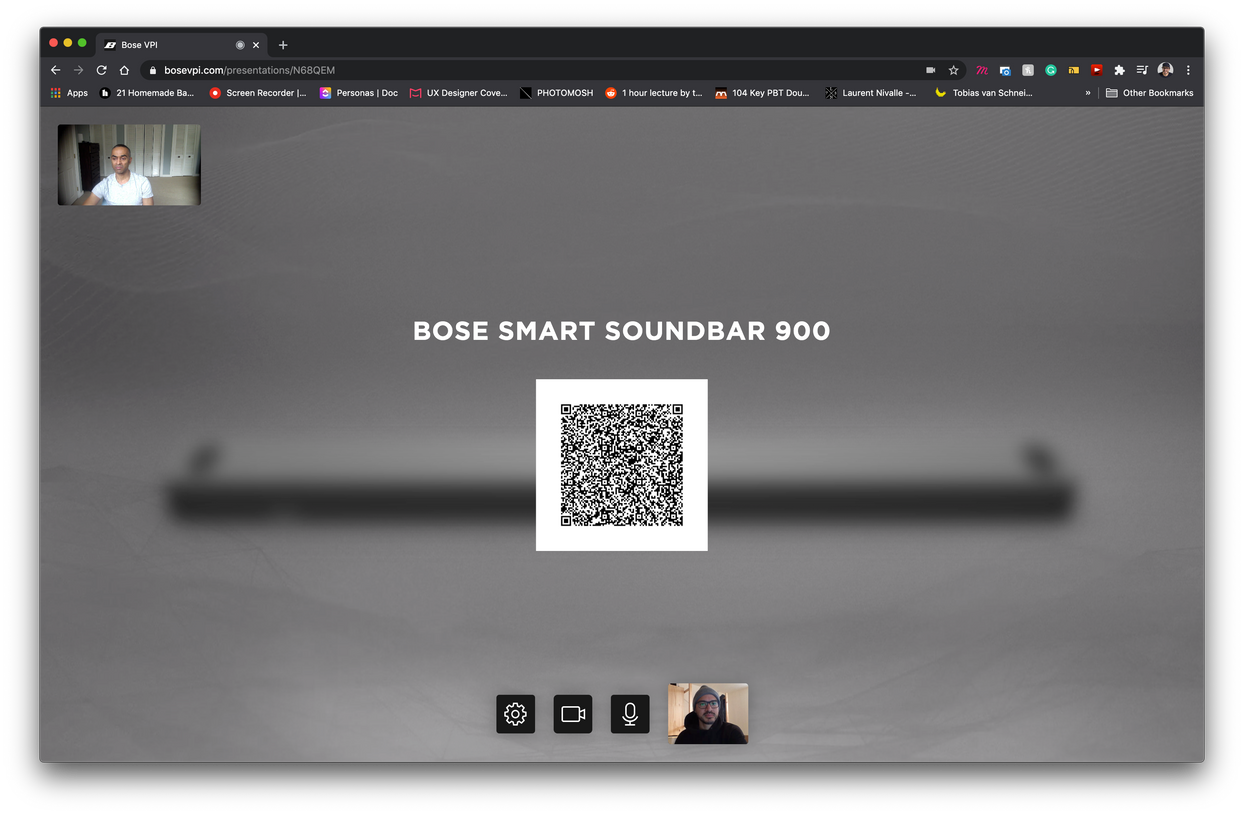
Task: Open the 21 Homemade Ba... bookmark
Action: [146, 93]
